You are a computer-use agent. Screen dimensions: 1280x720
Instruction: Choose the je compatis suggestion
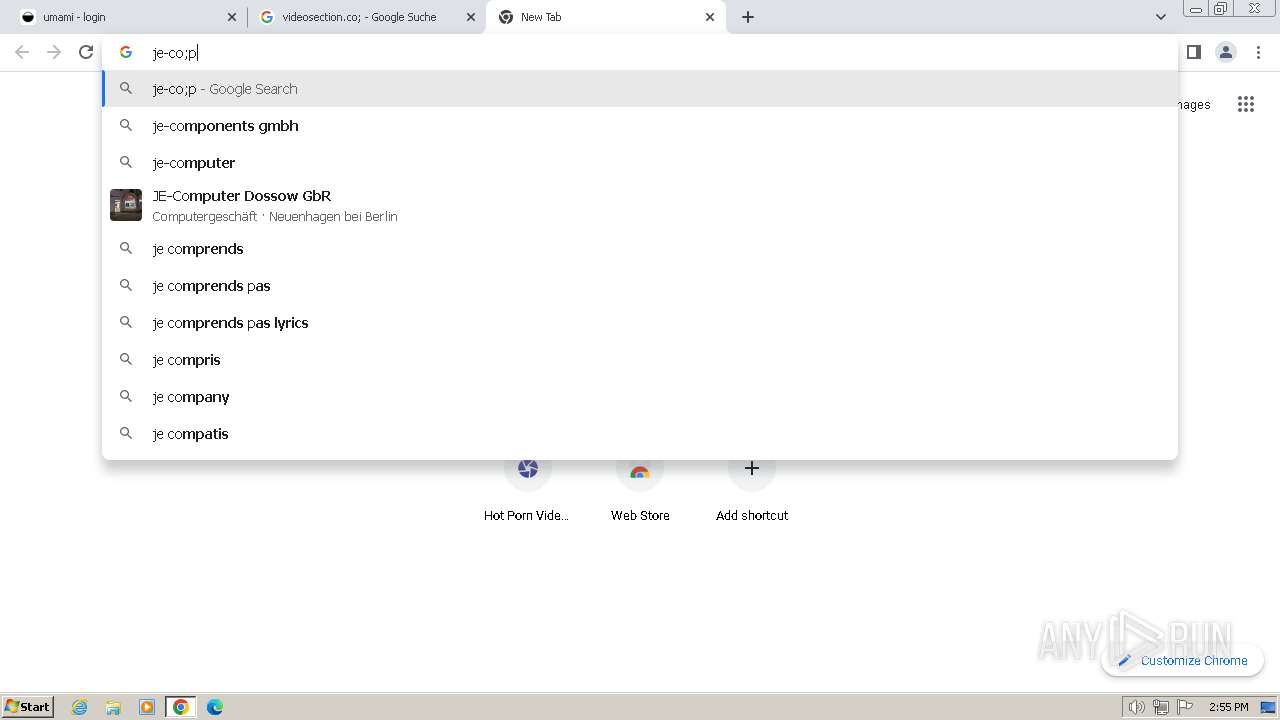[640, 434]
